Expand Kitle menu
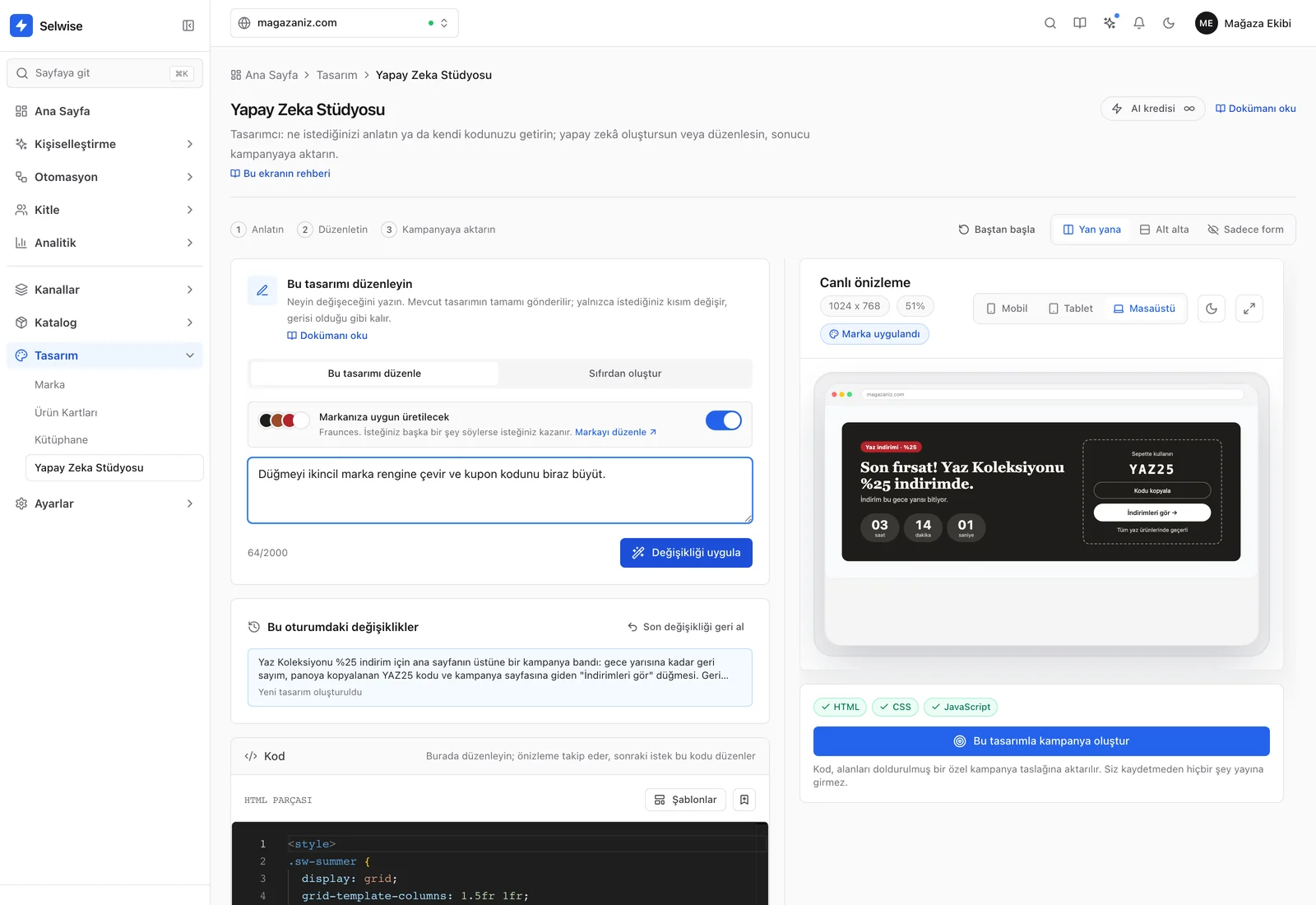Viewport: 1316px width, 905px height. (x=105, y=210)
